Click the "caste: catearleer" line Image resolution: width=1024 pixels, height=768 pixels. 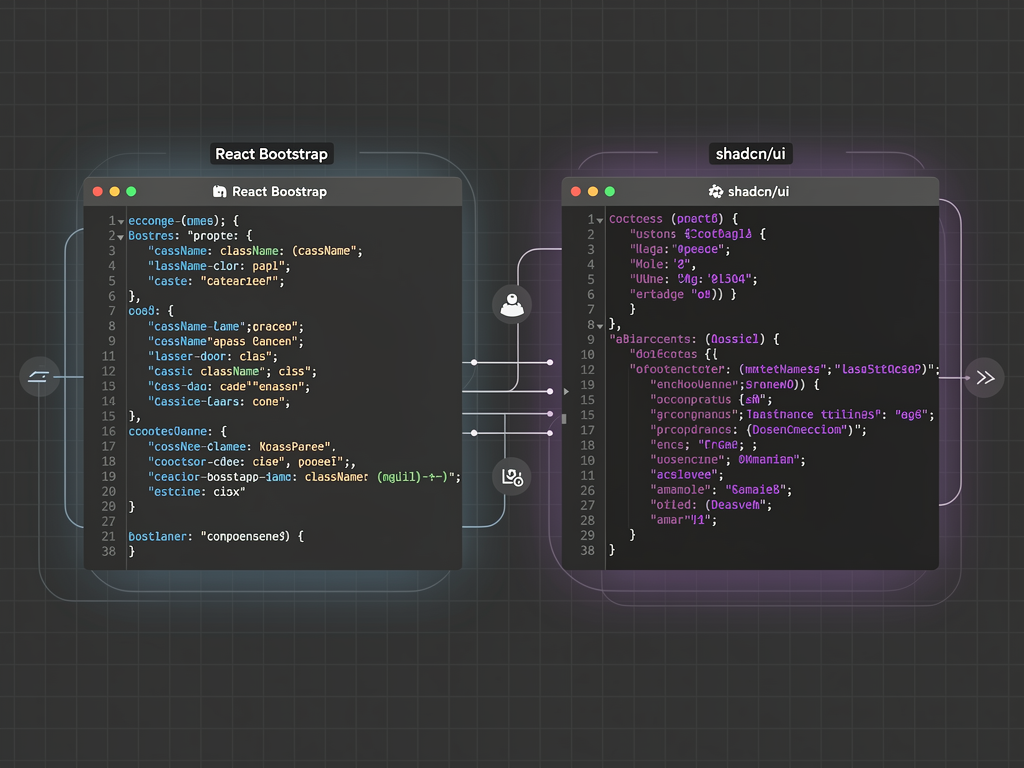click(x=216, y=281)
